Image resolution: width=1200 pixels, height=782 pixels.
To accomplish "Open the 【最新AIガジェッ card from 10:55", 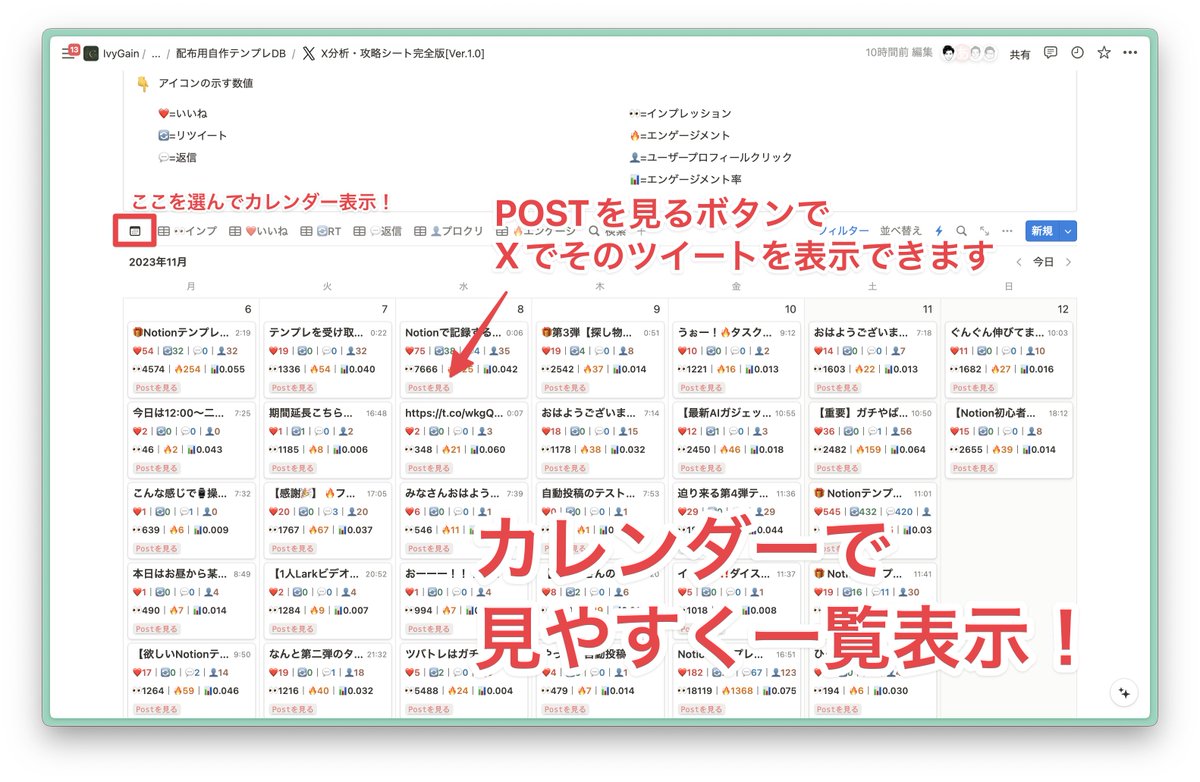I will click(x=737, y=439).
